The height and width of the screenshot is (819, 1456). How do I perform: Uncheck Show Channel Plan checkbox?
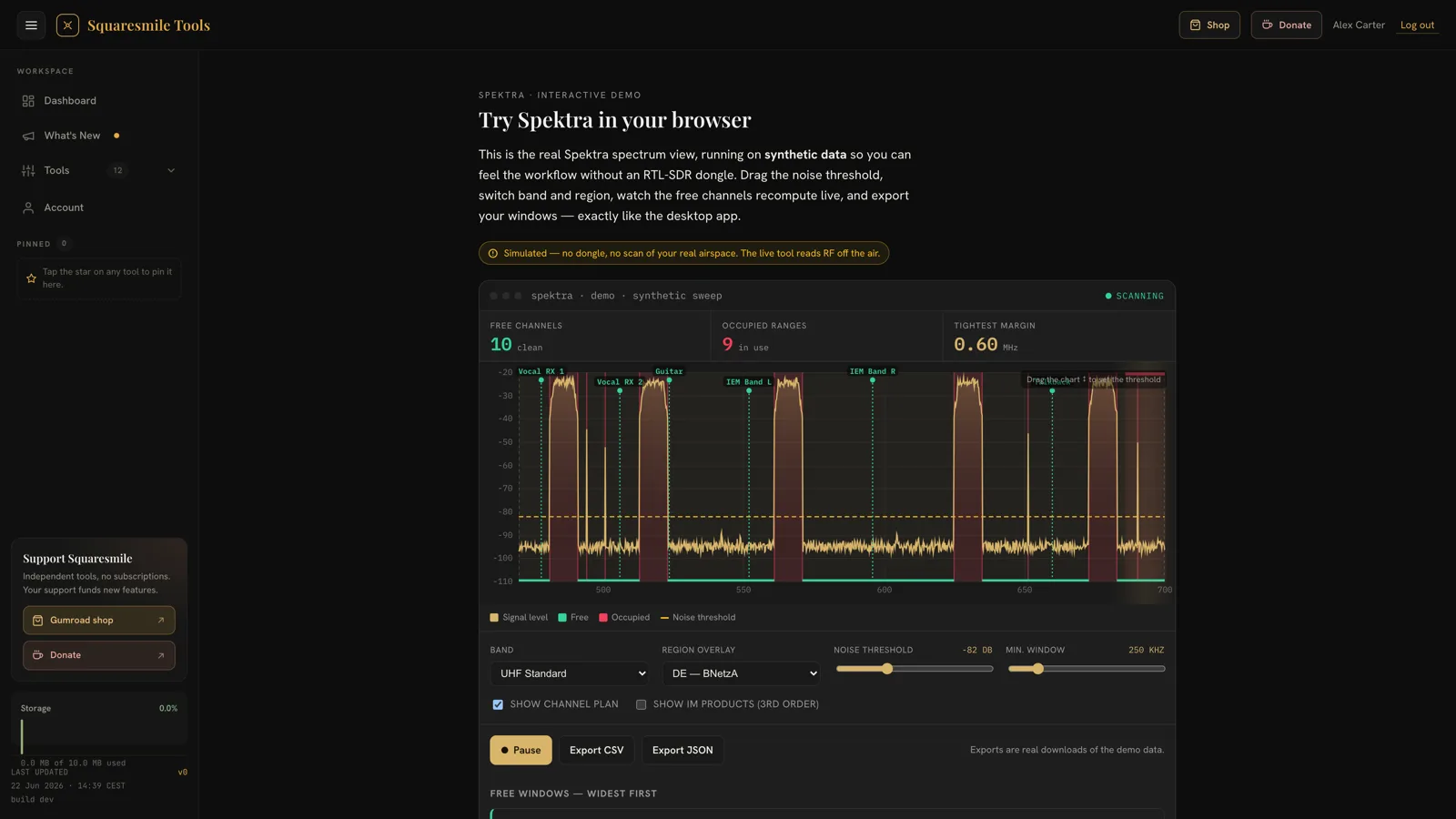[498, 704]
